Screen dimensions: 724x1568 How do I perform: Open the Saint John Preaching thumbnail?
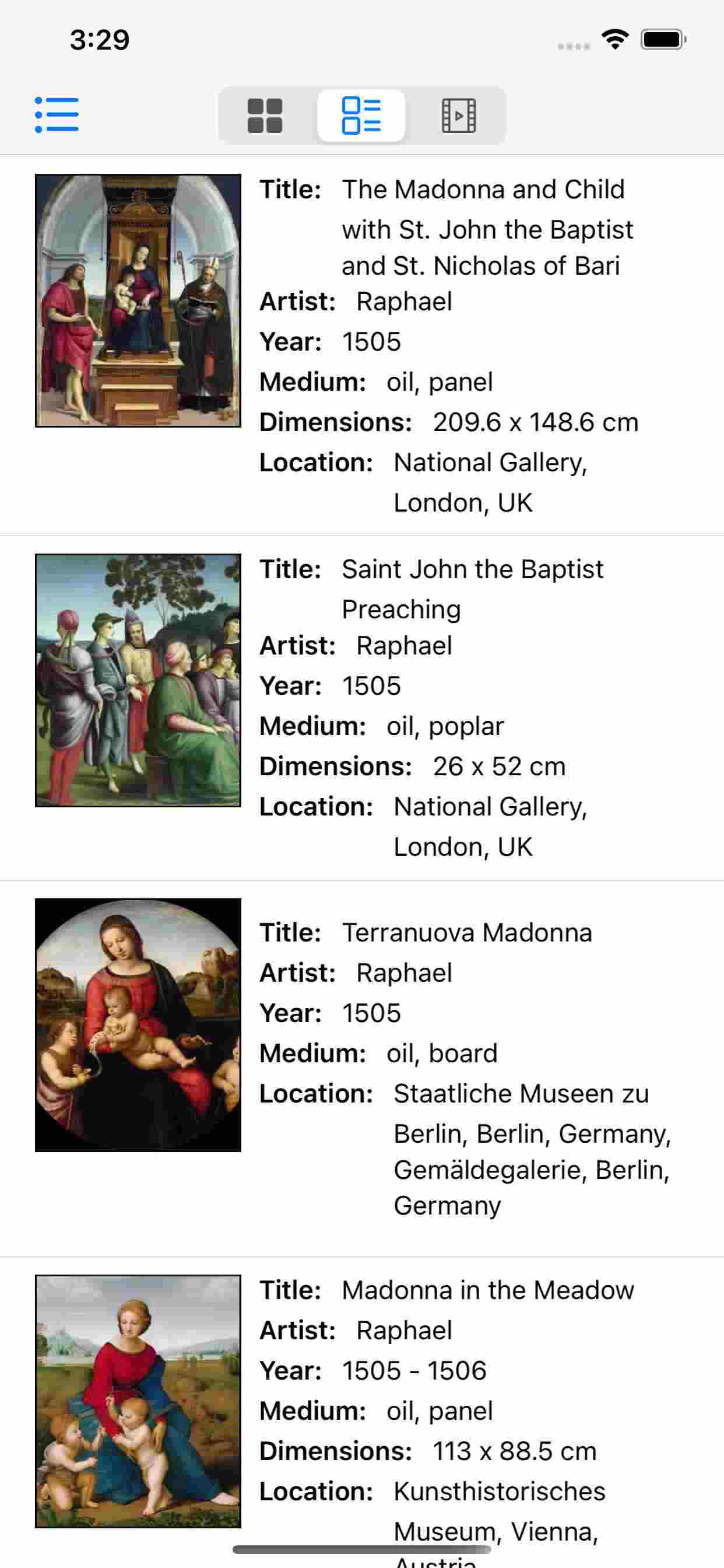click(138, 680)
